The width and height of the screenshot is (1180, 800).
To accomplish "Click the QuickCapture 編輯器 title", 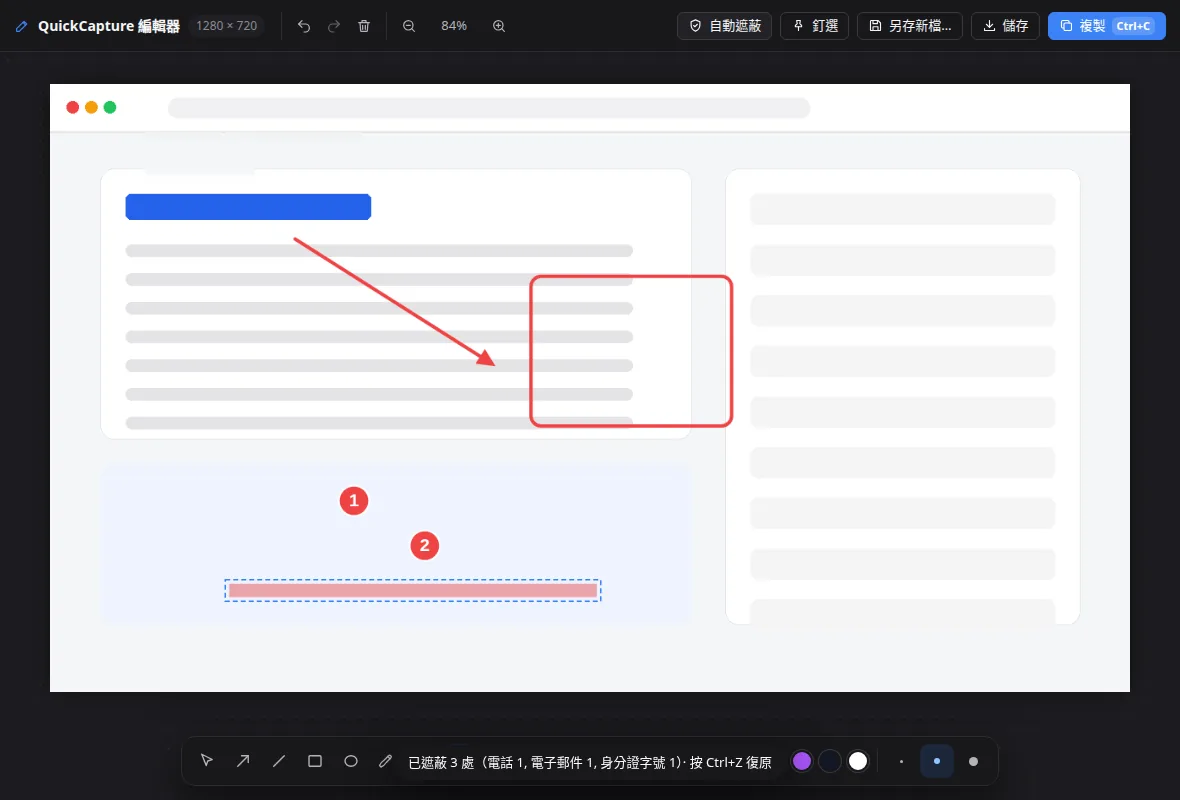I will [x=109, y=26].
